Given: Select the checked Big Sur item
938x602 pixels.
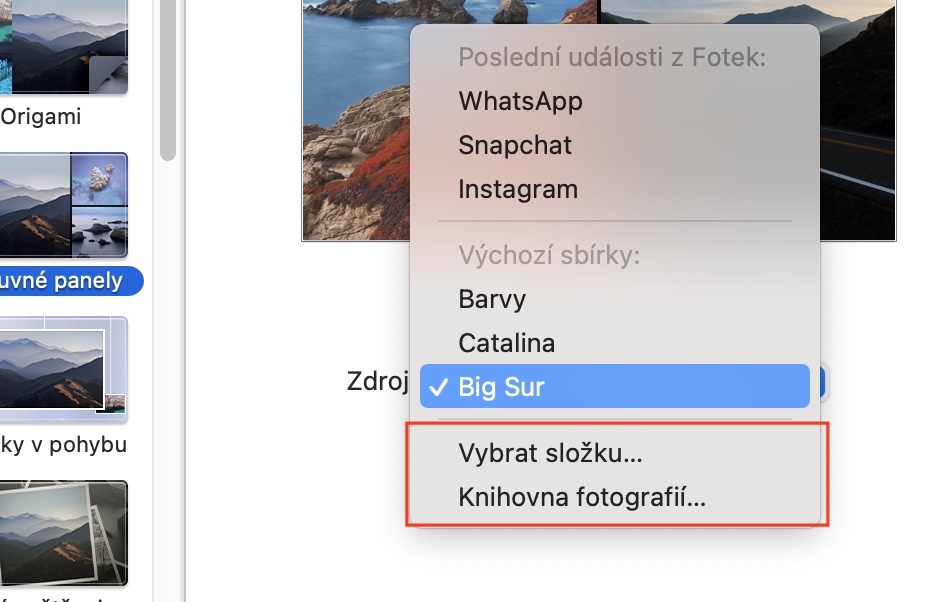Looking at the screenshot, I should [614, 387].
